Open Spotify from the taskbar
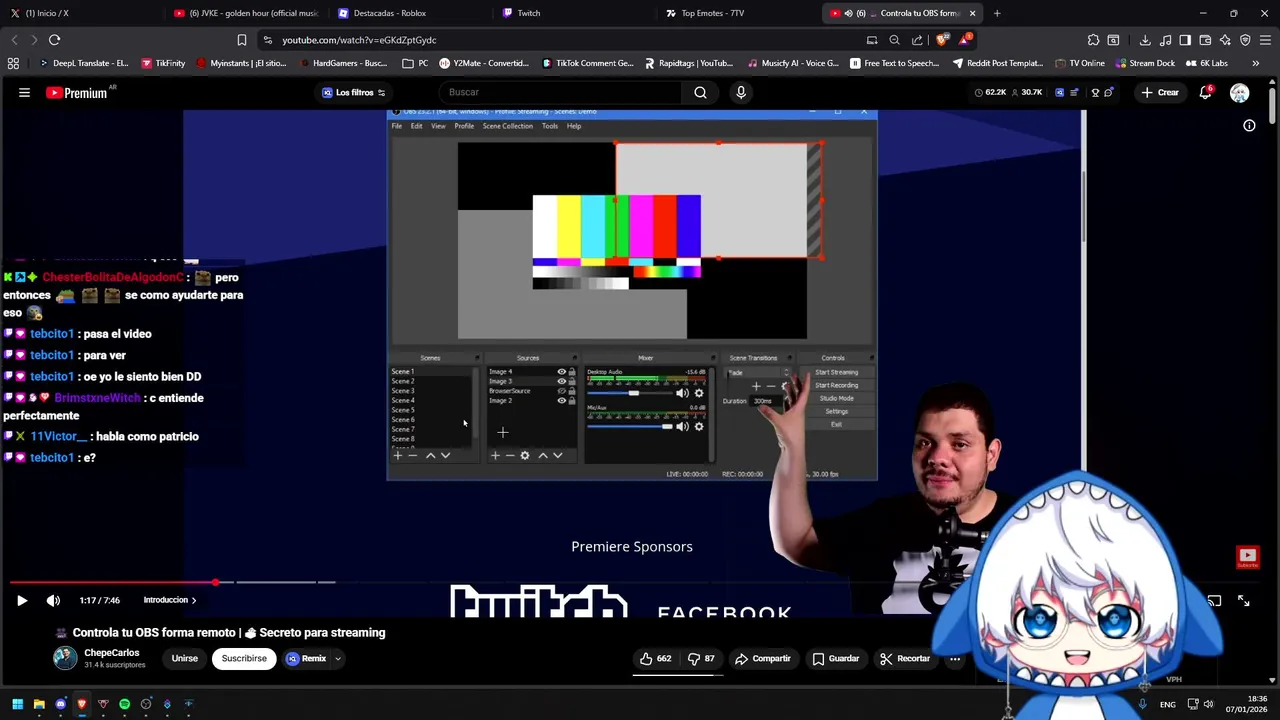This screenshot has width=1280, height=720. pyautogui.click(x=124, y=704)
